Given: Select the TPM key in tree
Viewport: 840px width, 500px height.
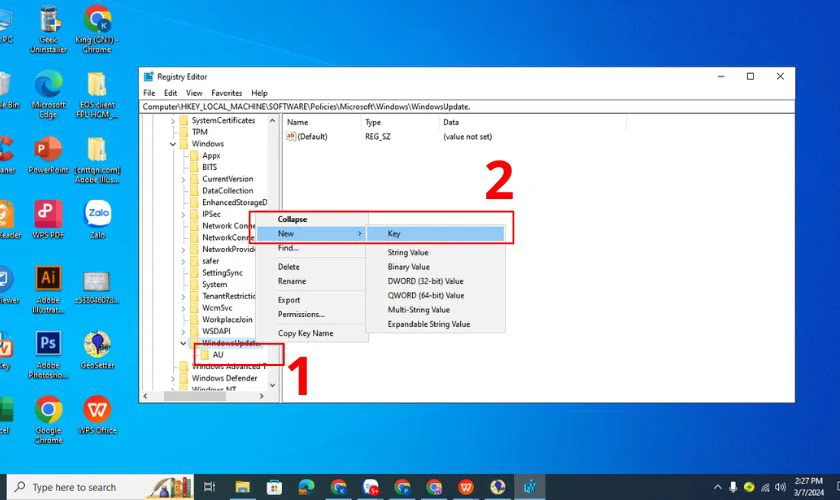Looking at the screenshot, I should (199, 132).
